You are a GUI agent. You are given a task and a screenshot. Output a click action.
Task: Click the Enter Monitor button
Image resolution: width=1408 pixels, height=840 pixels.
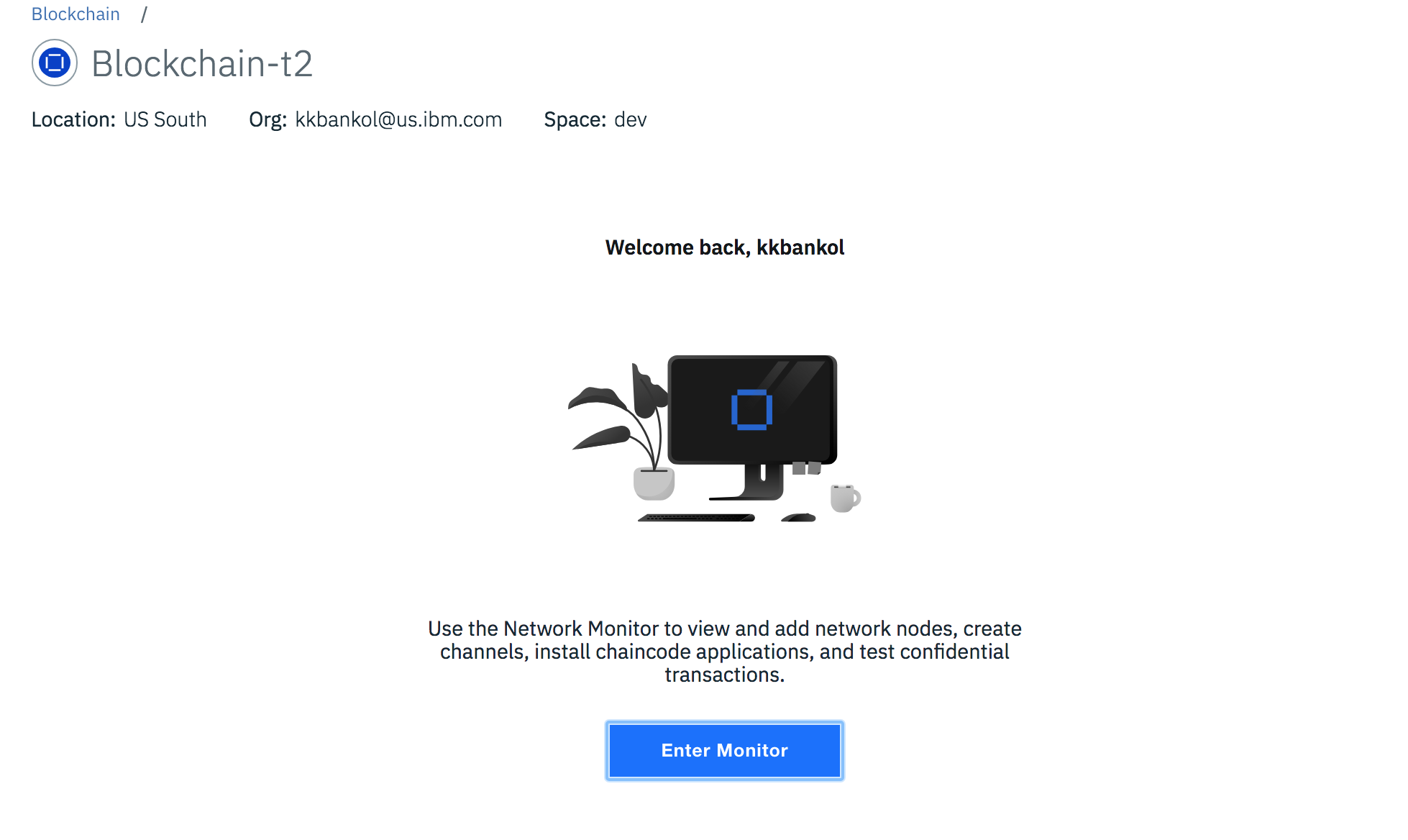point(724,750)
